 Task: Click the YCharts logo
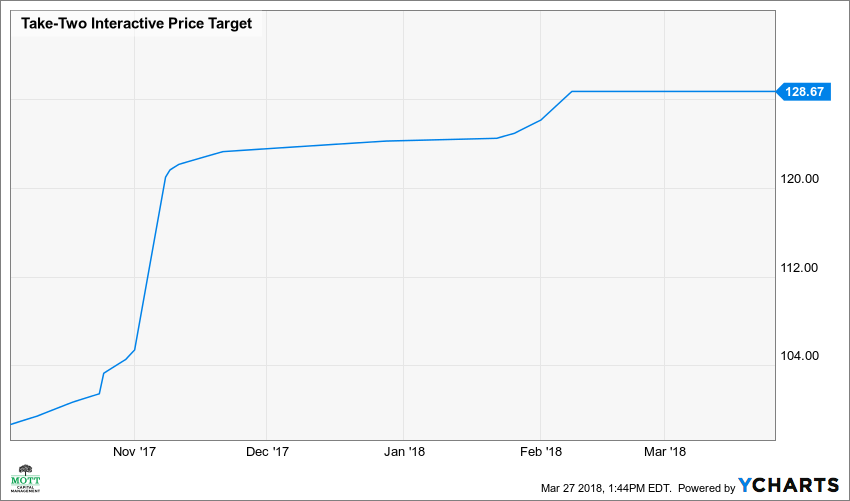coord(789,485)
